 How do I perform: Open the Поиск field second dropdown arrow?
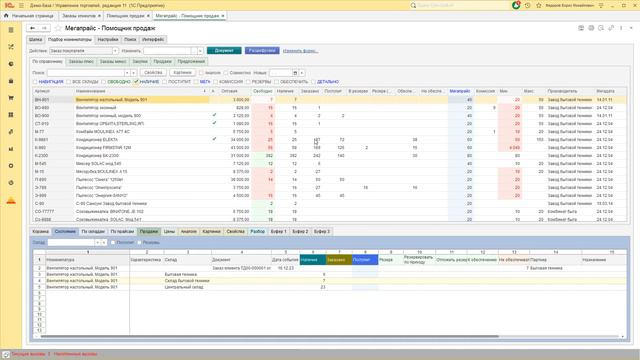[x=133, y=73]
